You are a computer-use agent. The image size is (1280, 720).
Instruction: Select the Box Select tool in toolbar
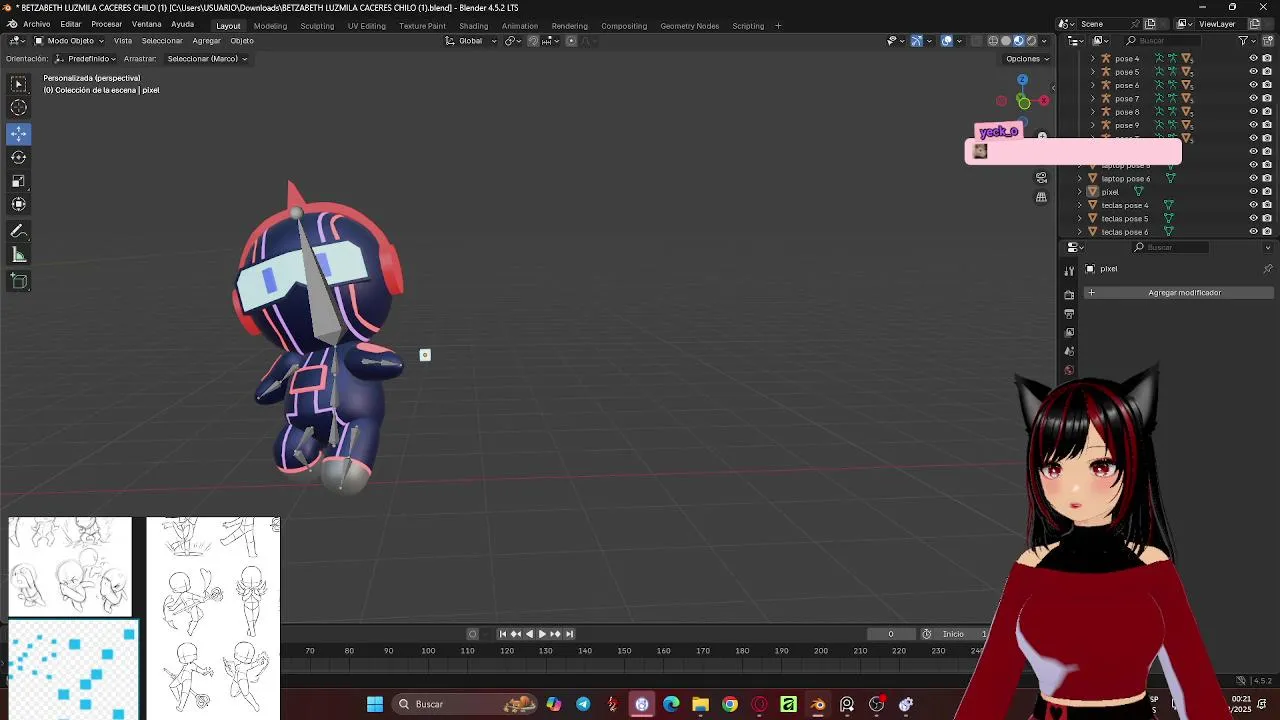click(x=19, y=84)
